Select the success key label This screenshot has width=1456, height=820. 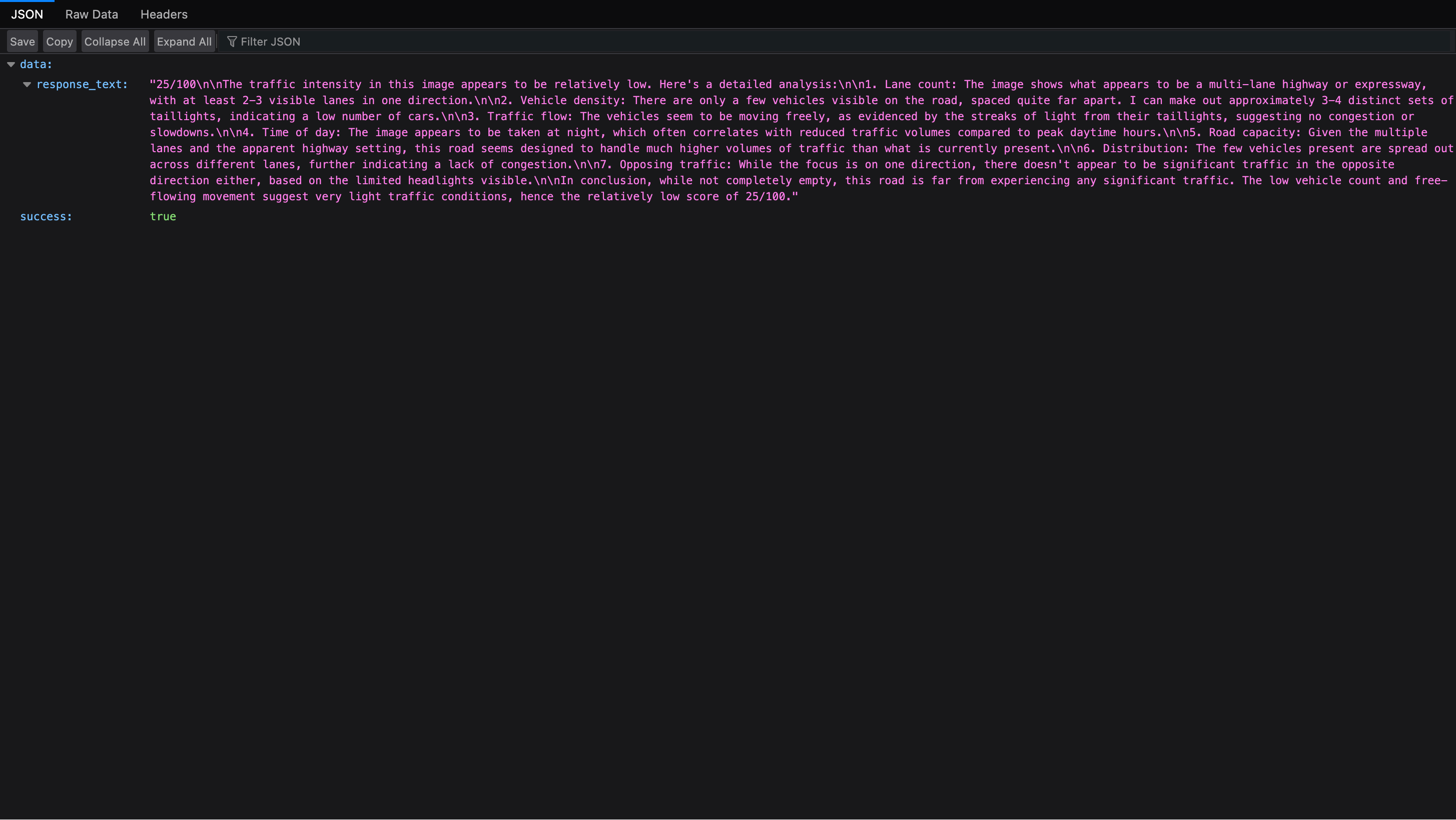click(x=46, y=217)
